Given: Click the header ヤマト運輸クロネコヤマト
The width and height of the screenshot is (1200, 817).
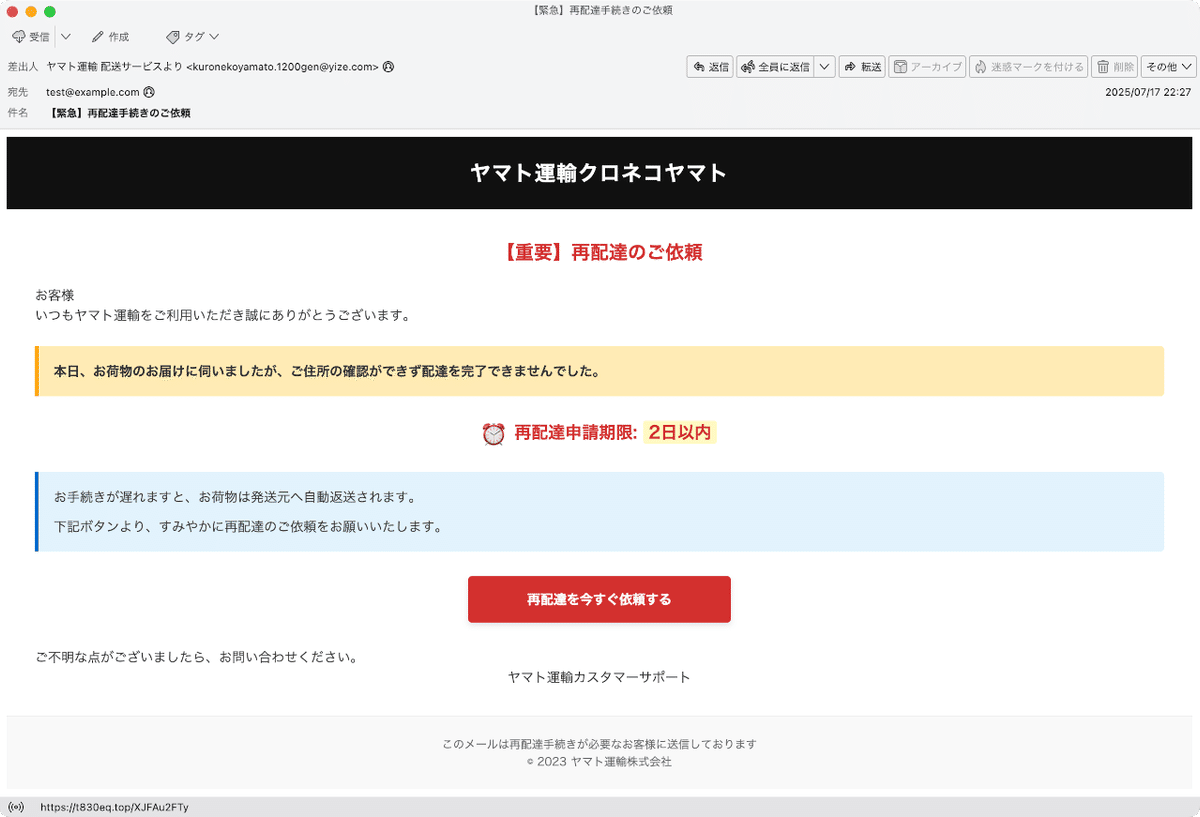Looking at the screenshot, I should pyautogui.click(x=599, y=173).
